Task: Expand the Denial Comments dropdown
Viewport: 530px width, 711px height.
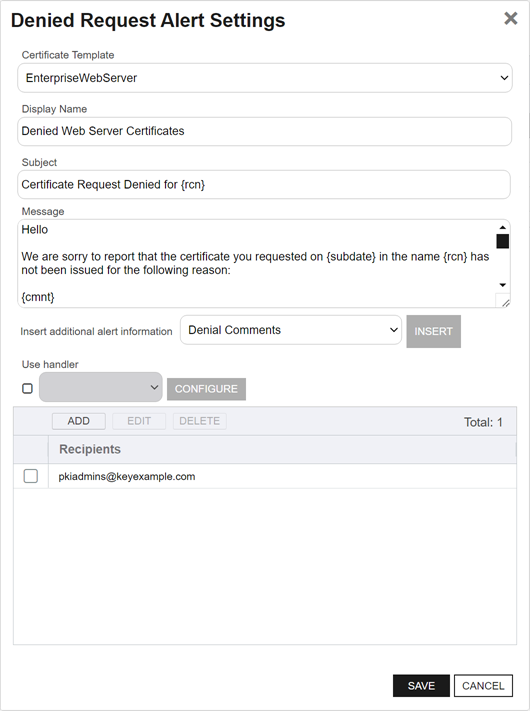Action: [291, 330]
